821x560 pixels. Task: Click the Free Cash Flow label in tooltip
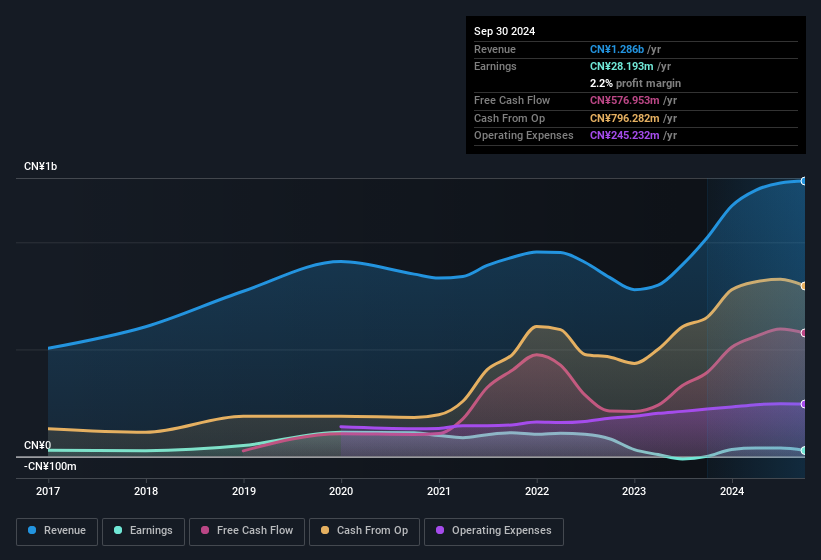coord(512,100)
